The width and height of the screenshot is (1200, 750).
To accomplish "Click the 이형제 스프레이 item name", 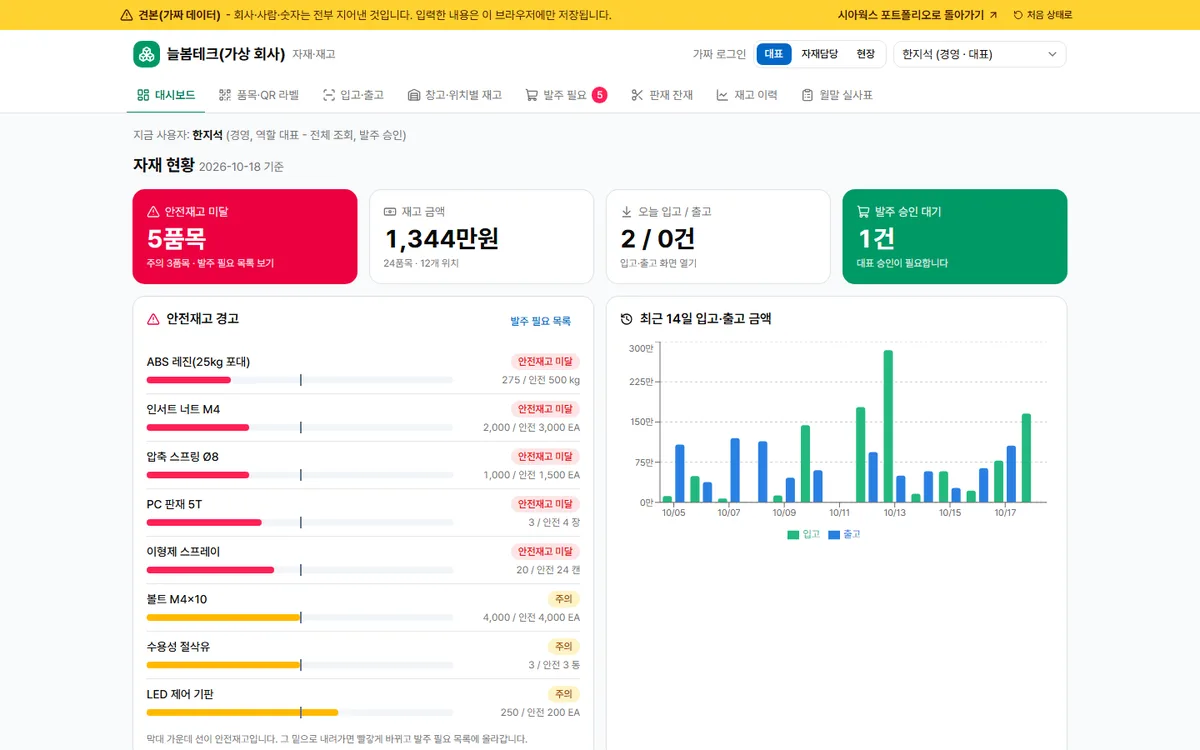I will coord(184,552).
